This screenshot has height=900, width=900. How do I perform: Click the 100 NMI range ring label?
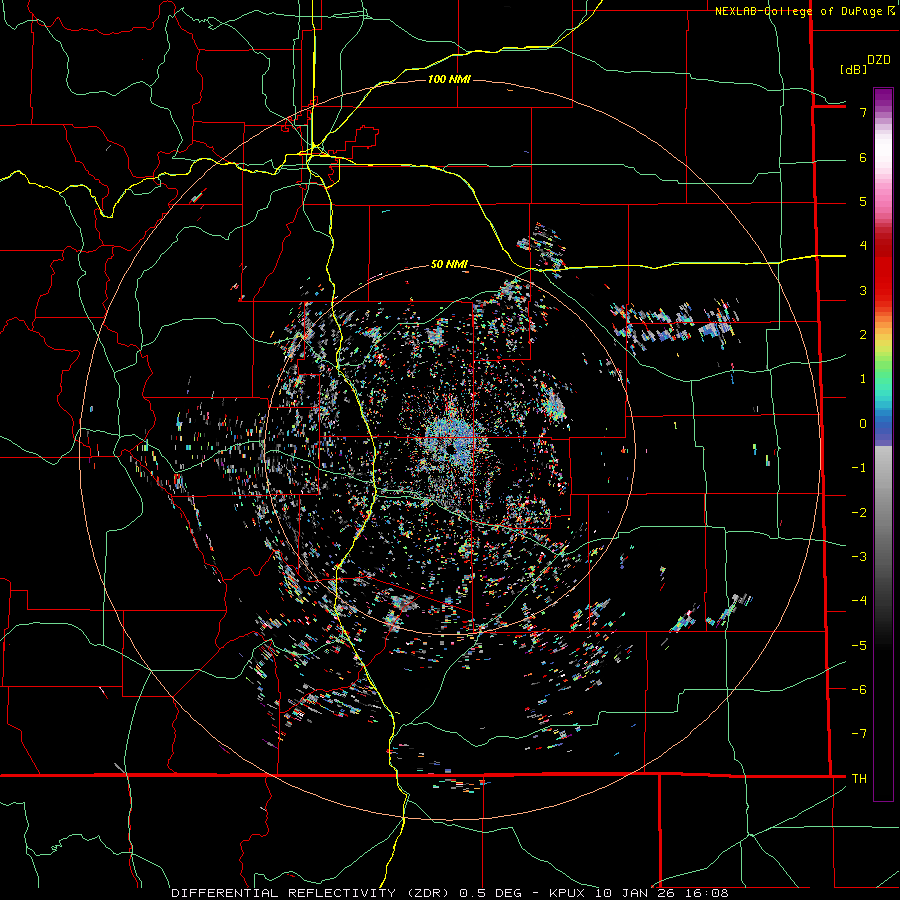(x=449, y=79)
